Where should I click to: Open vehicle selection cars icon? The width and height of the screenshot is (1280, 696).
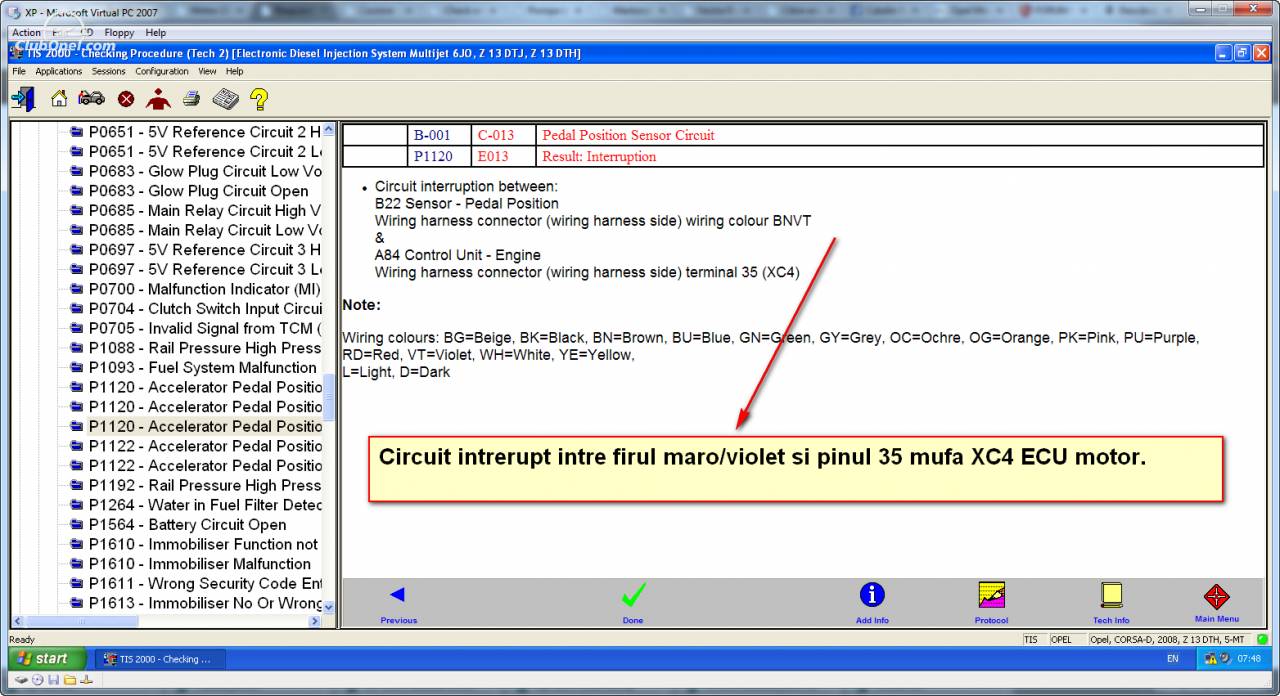tap(92, 99)
